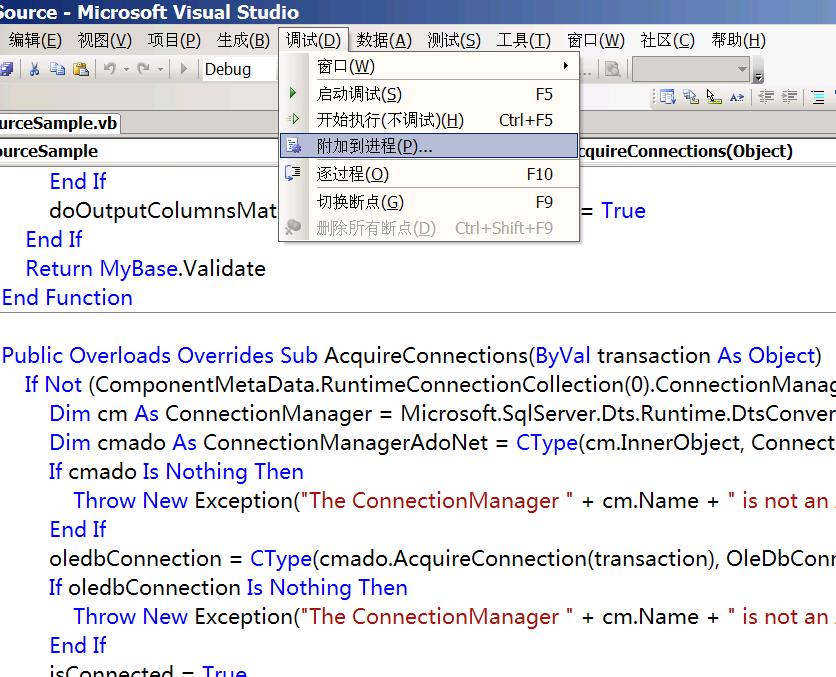The image size is (836, 677).
Task: Click 删除所有断点(D) menu item
Action: [x=430, y=228]
